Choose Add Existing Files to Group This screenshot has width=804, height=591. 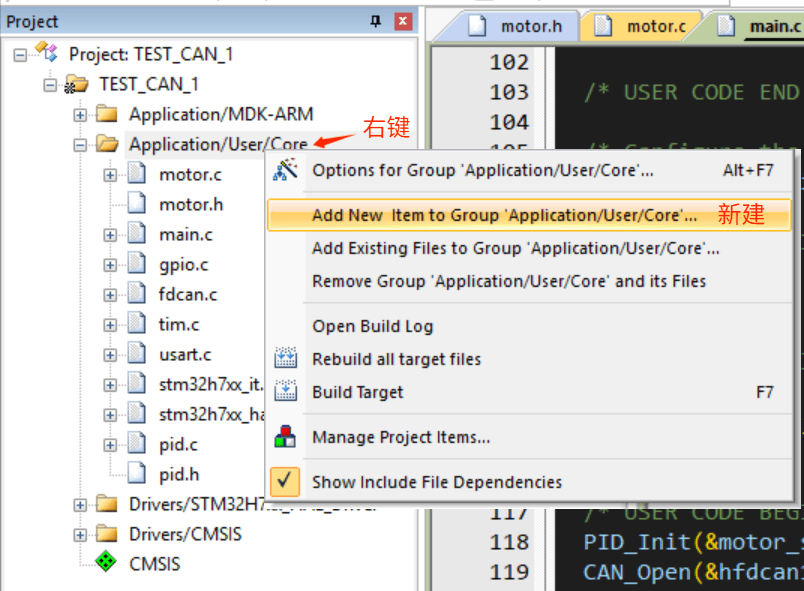tap(515, 248)
